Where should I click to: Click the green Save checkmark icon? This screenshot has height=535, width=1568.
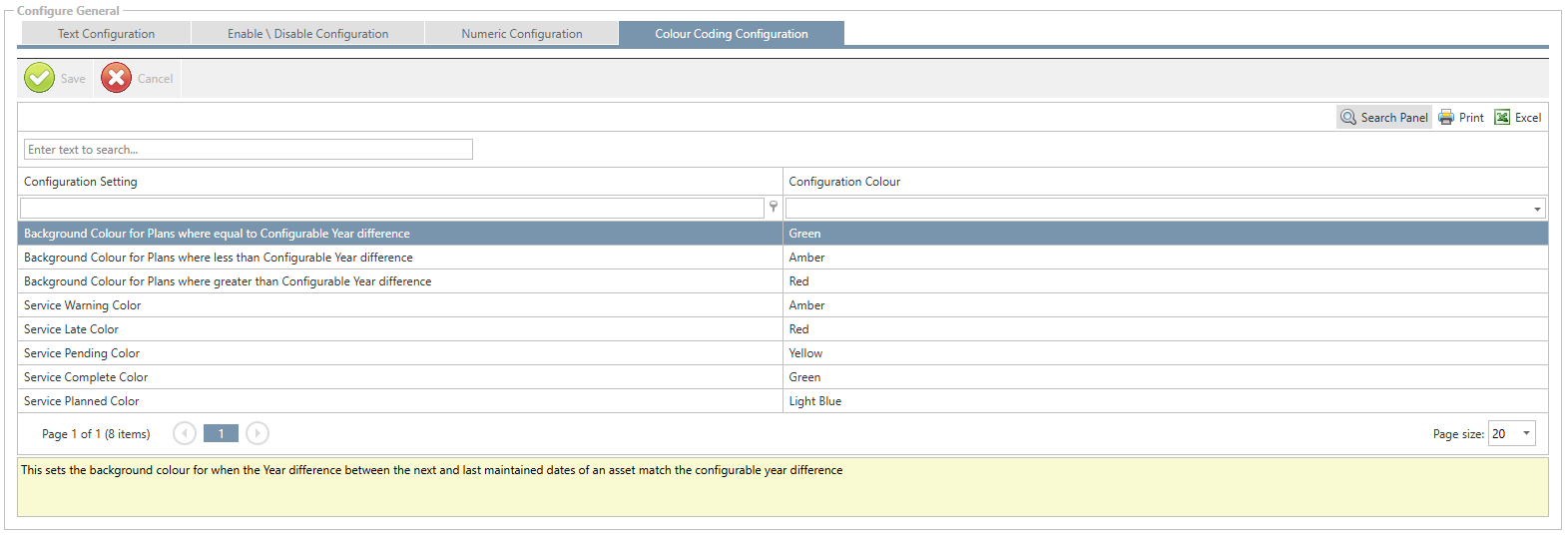[40, 78]
